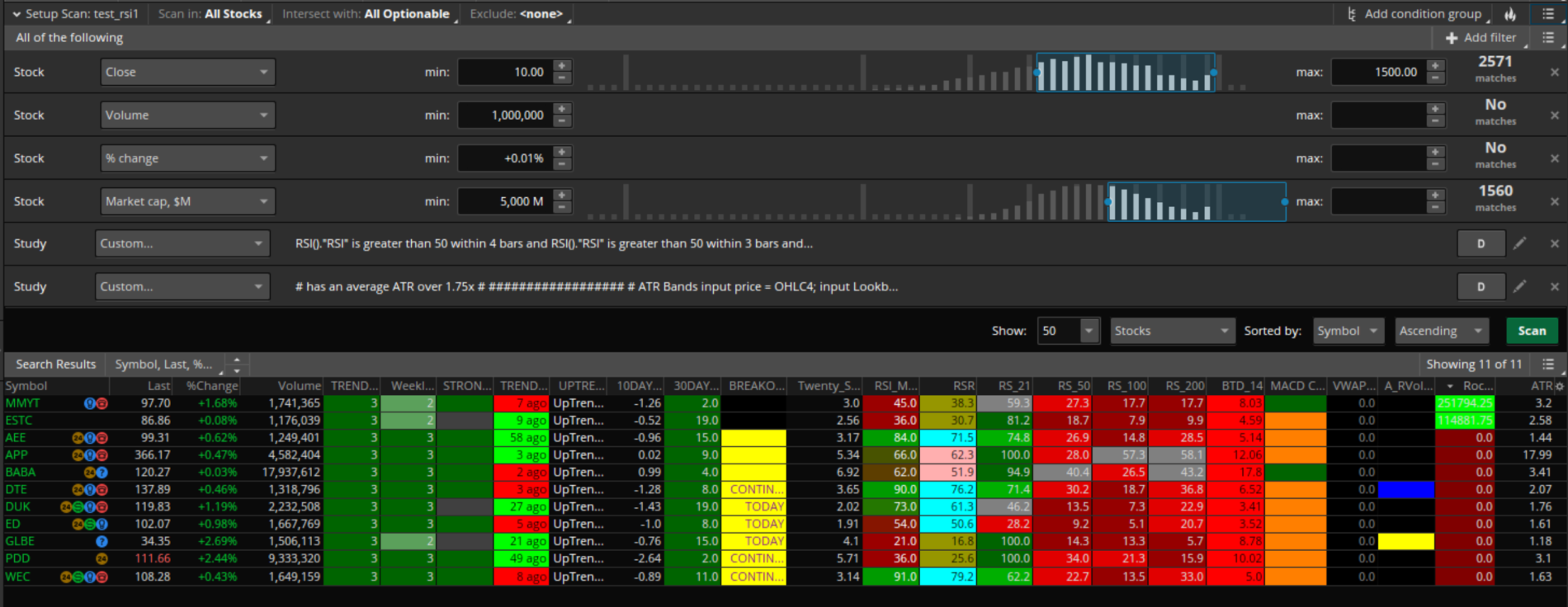The width and height of the screenshot is (1568, 607).
Task: Select the MMYT symbol in results
Action: [x=23, y=403]
